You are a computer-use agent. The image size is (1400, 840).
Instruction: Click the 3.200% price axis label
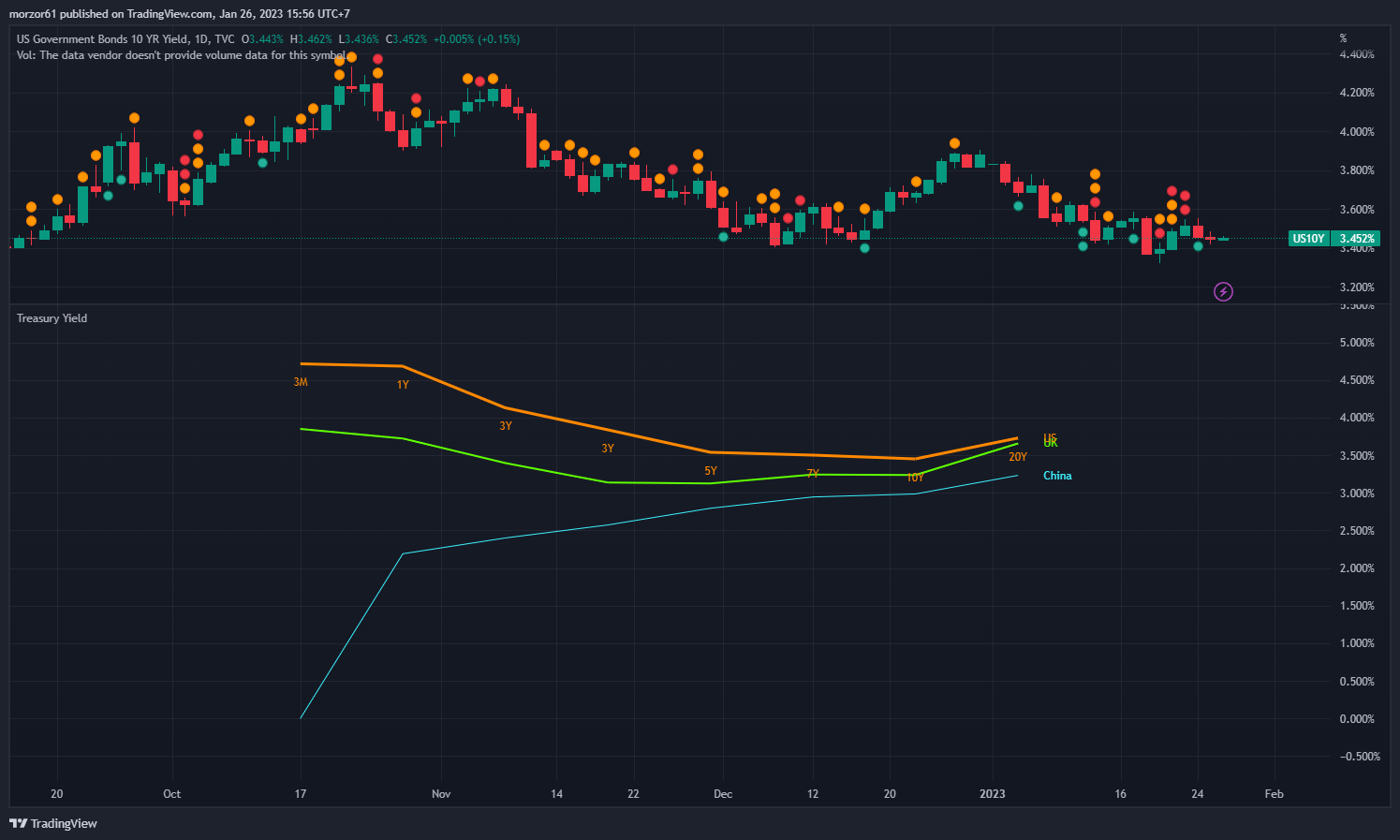pos(1357,287)
